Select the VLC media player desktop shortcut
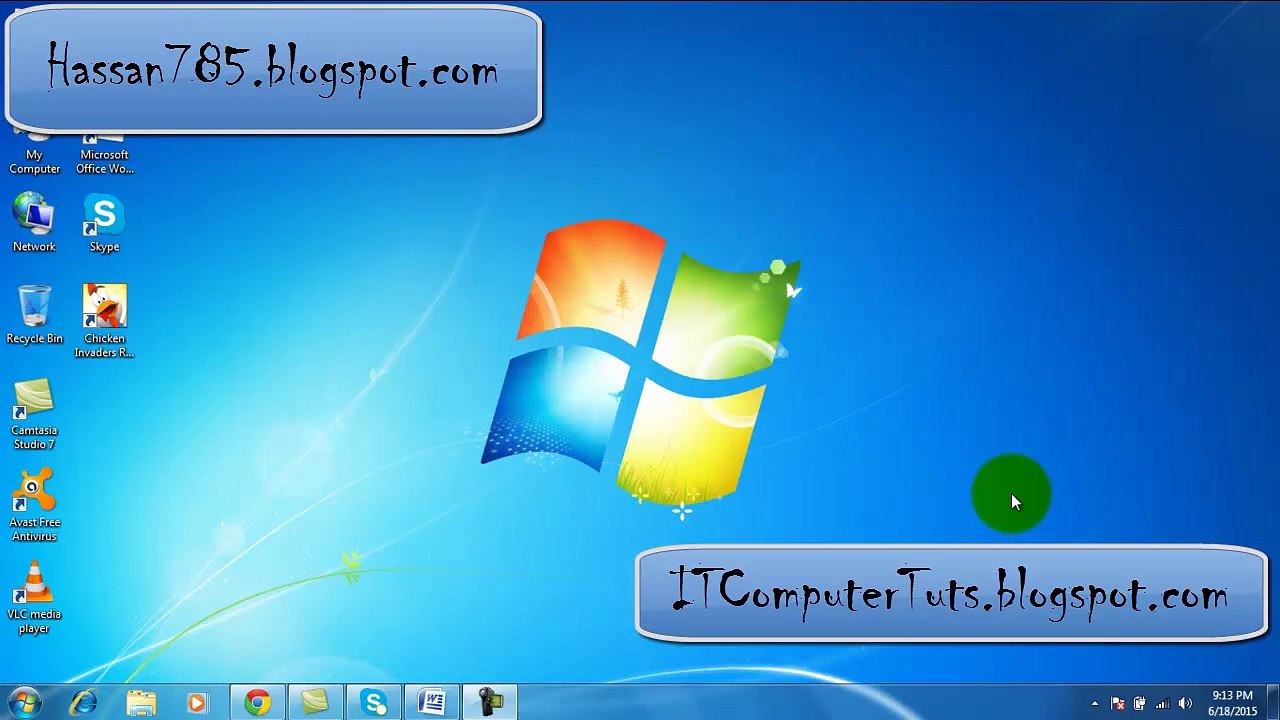The image size is (1280, 720). [34, 598]
